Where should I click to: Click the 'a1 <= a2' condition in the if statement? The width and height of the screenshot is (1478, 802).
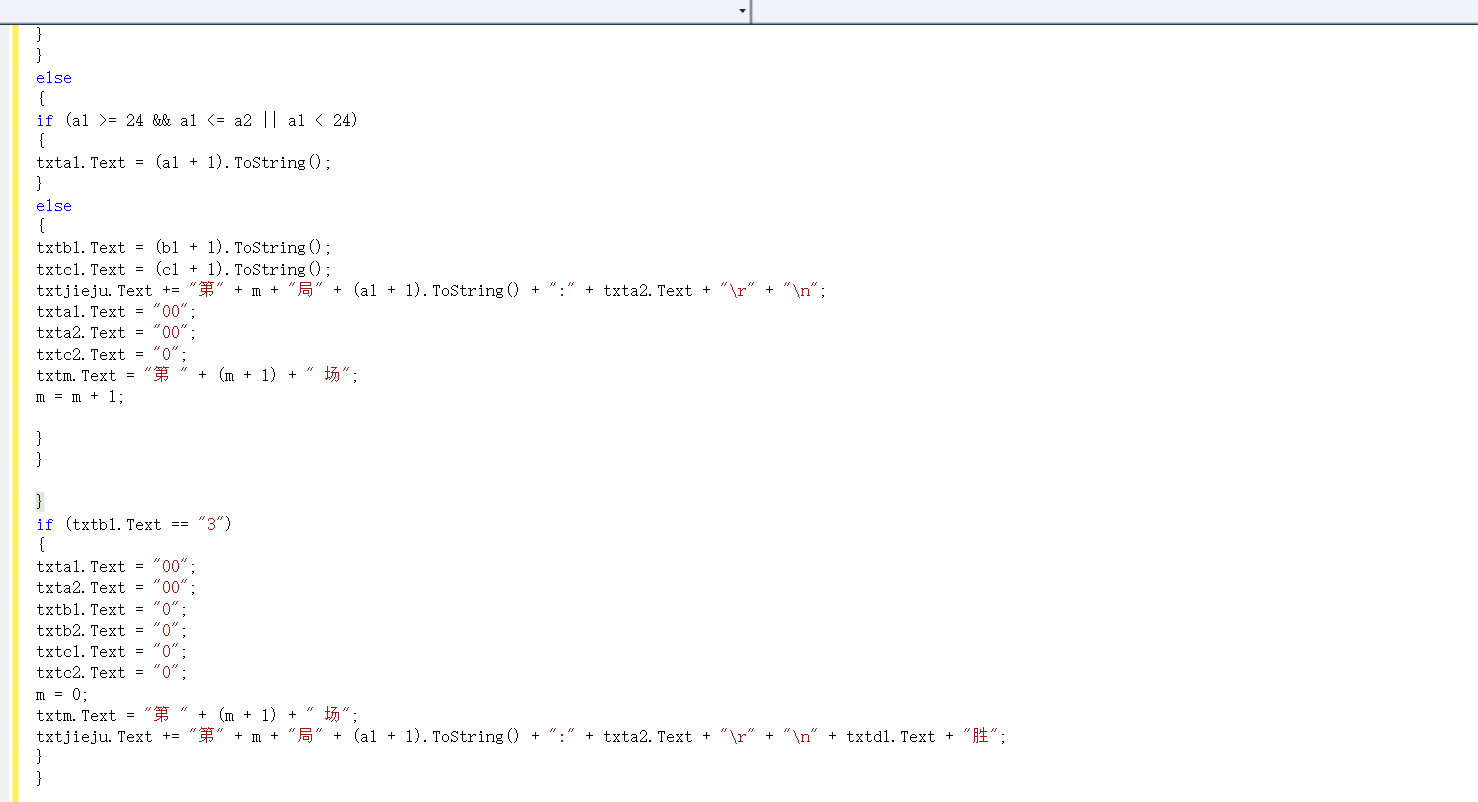[x=216, y=120]
